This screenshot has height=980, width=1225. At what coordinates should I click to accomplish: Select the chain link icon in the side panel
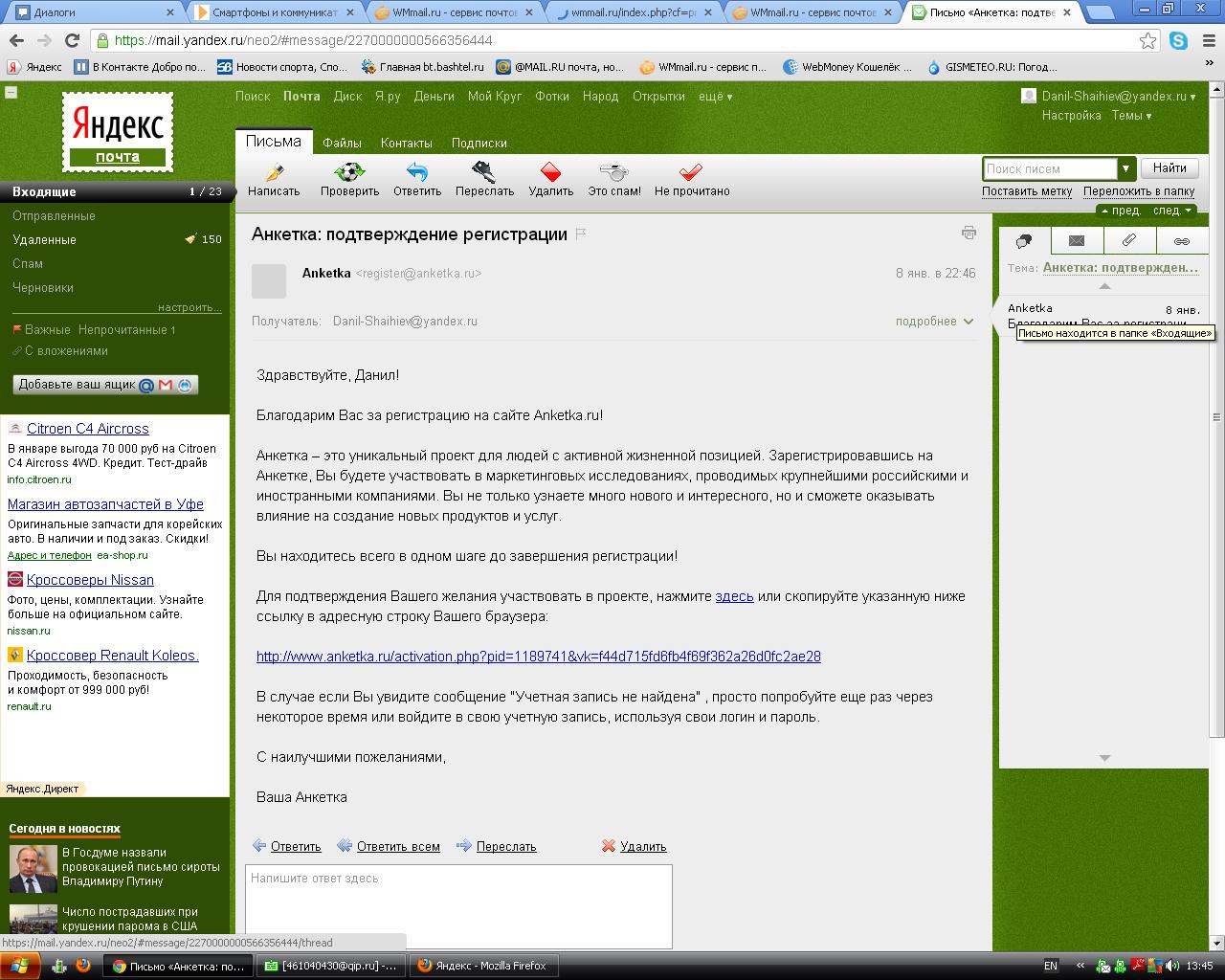[x=1182, y=241]
